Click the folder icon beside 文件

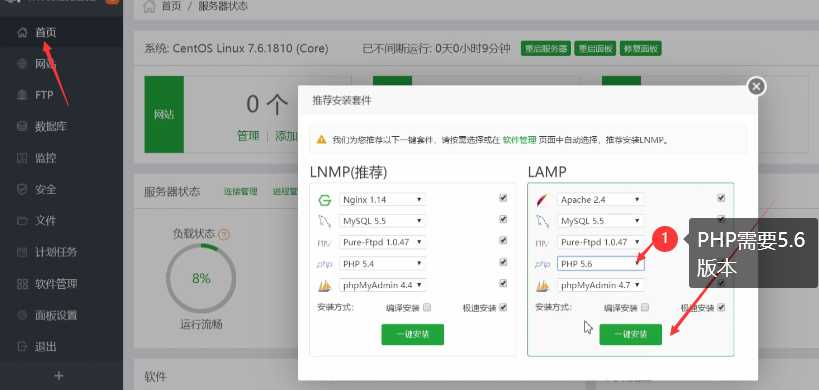pyautogui.click(x=22, y=221)
